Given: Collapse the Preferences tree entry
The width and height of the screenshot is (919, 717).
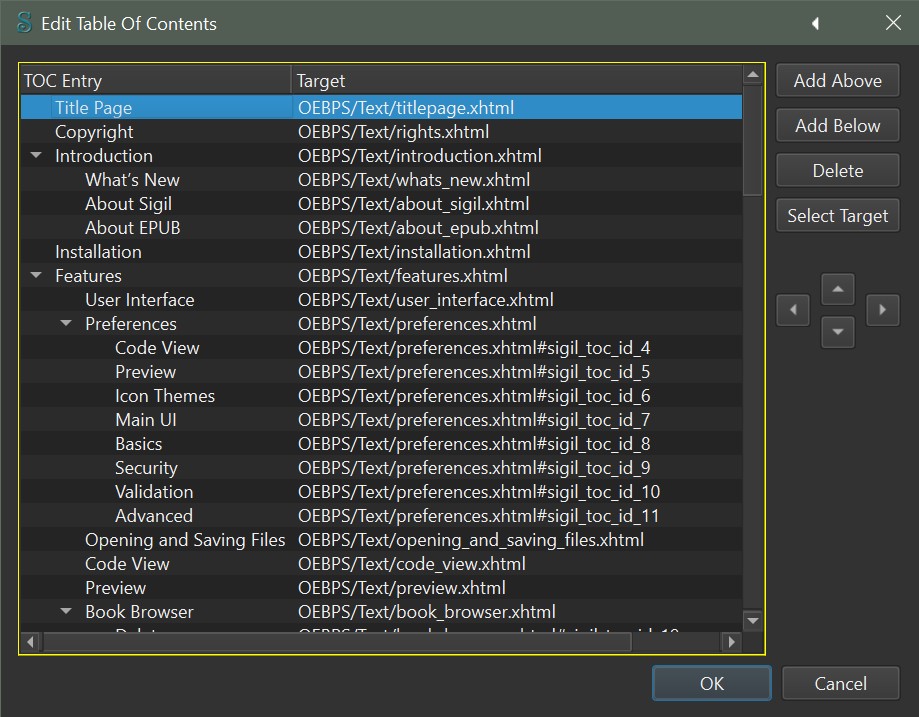Looking at the screenshot, I should (x=67, y=324).
